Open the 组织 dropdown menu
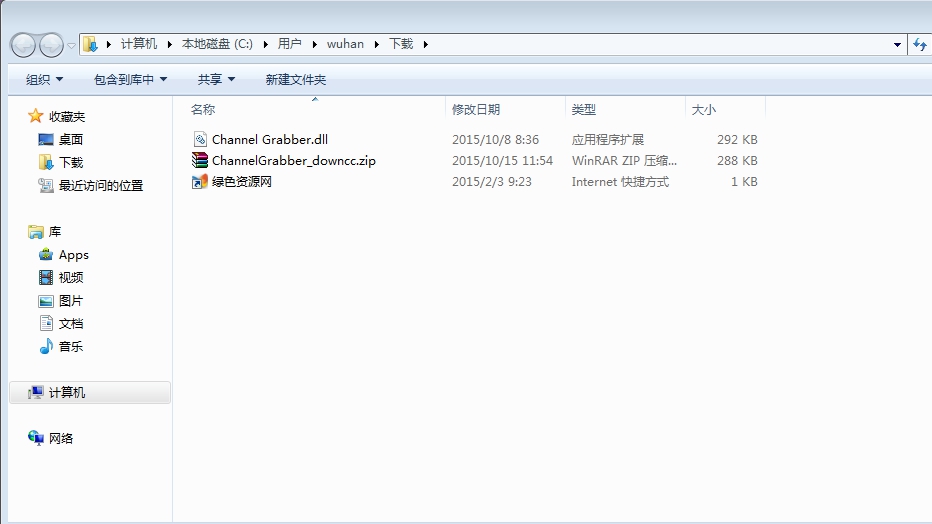 44,79
